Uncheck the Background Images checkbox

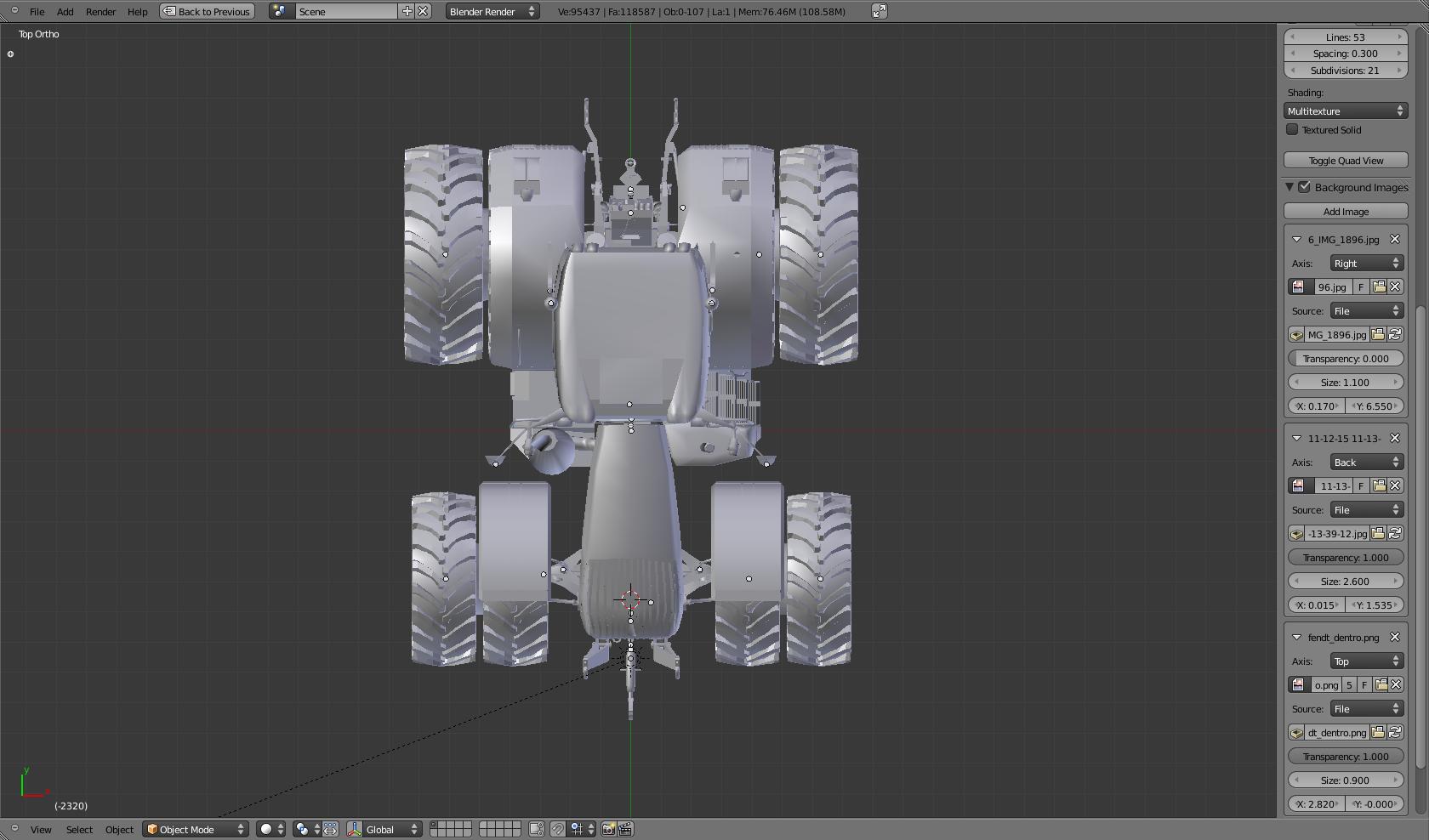[1305, 187]
